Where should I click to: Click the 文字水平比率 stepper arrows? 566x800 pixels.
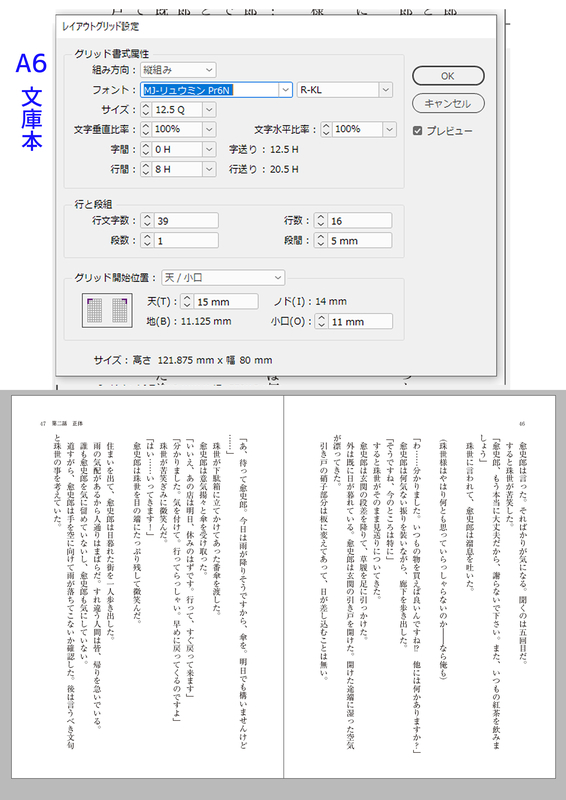click(327, 130)
